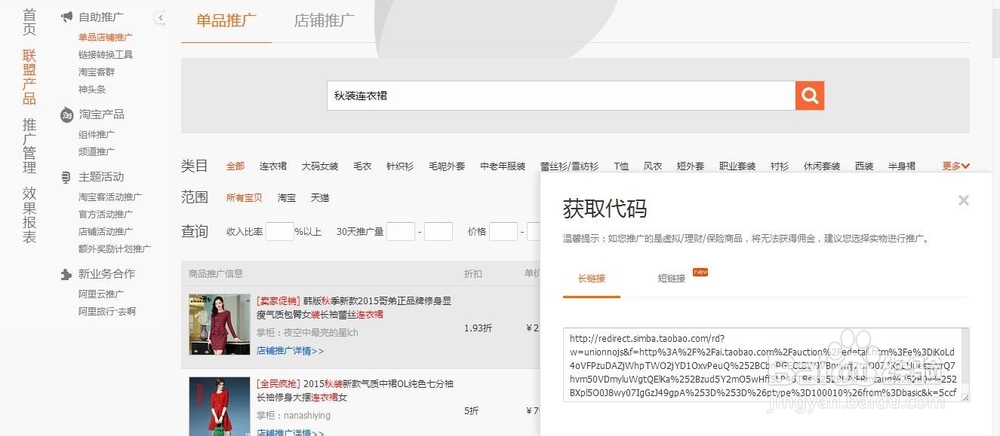Click the 30天推广量 minimum field
This screenshot has height=436, width=1000.
pos(401,231)
